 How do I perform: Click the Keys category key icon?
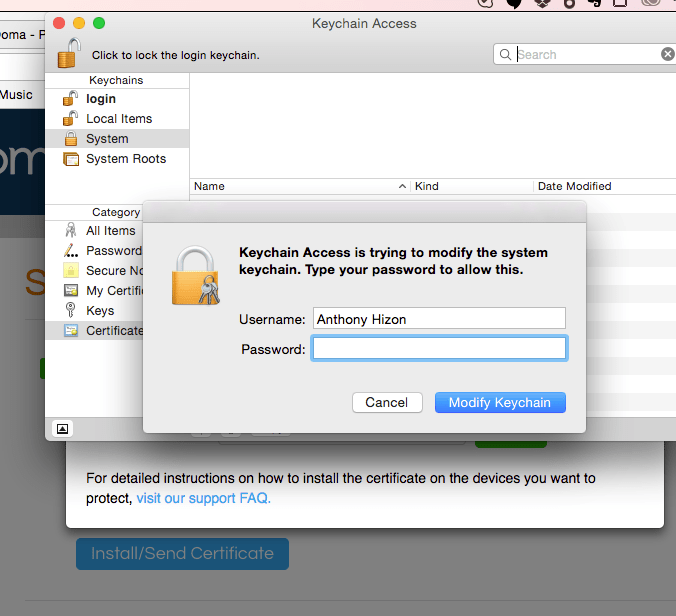[x=70, y=310]
